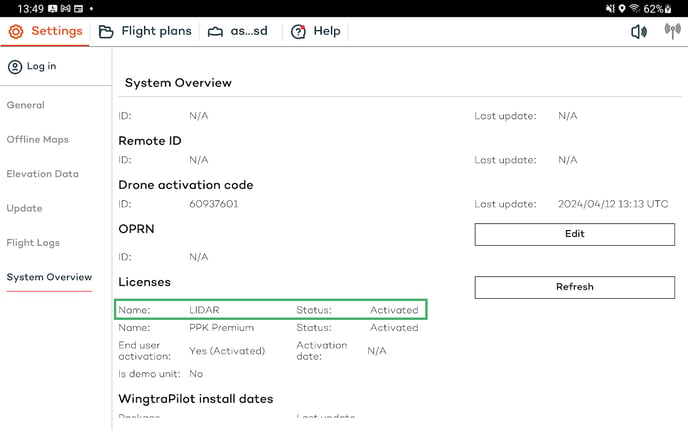Click the Drone activation code heading
The image size is (688, 430).
coord(186,185)
